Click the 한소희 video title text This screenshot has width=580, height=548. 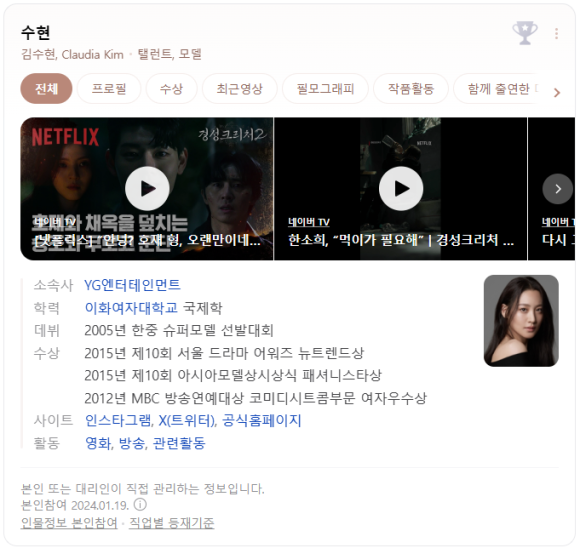(x=401, y=240)
